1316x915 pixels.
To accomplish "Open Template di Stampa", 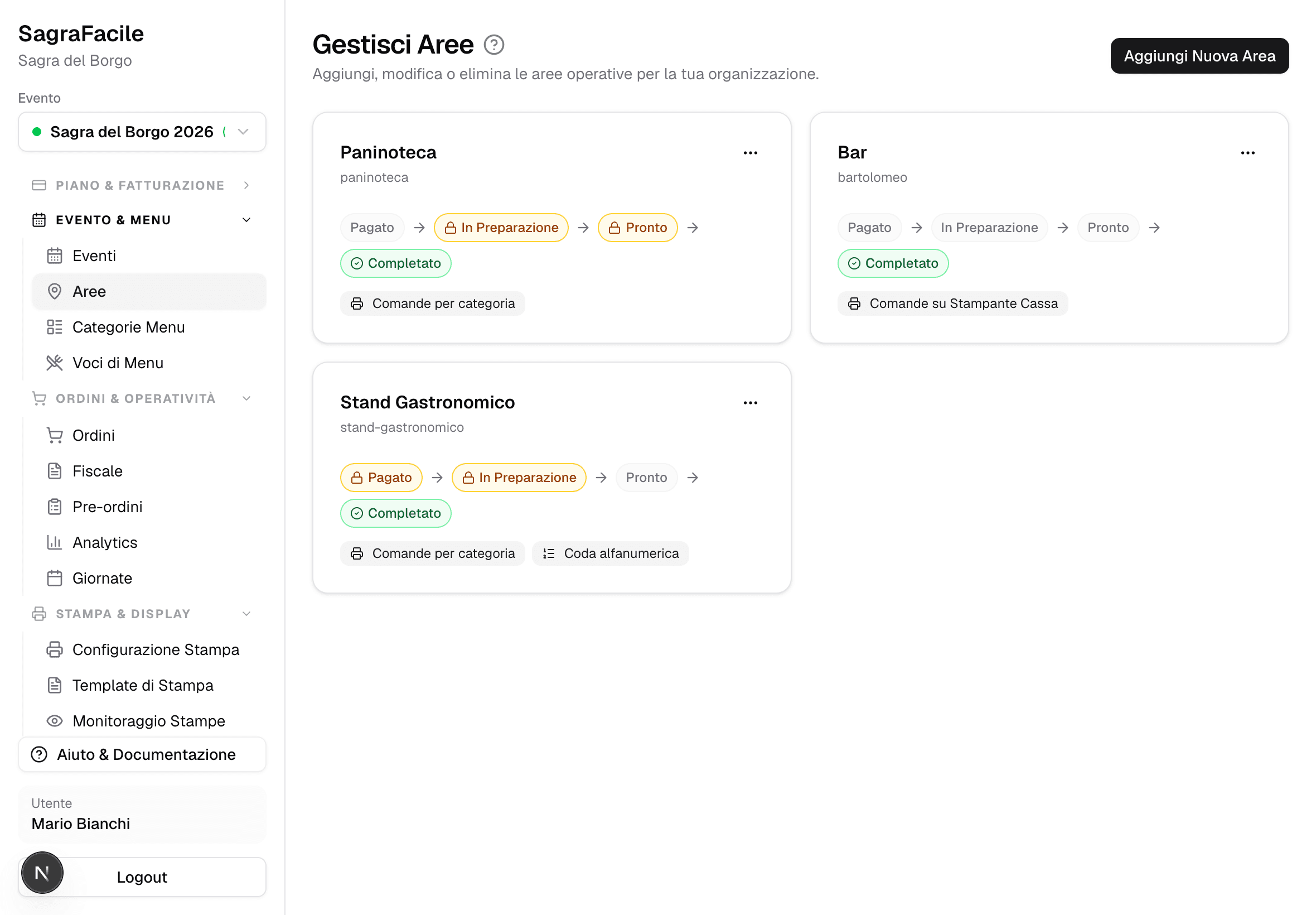I will click(149, 685).
